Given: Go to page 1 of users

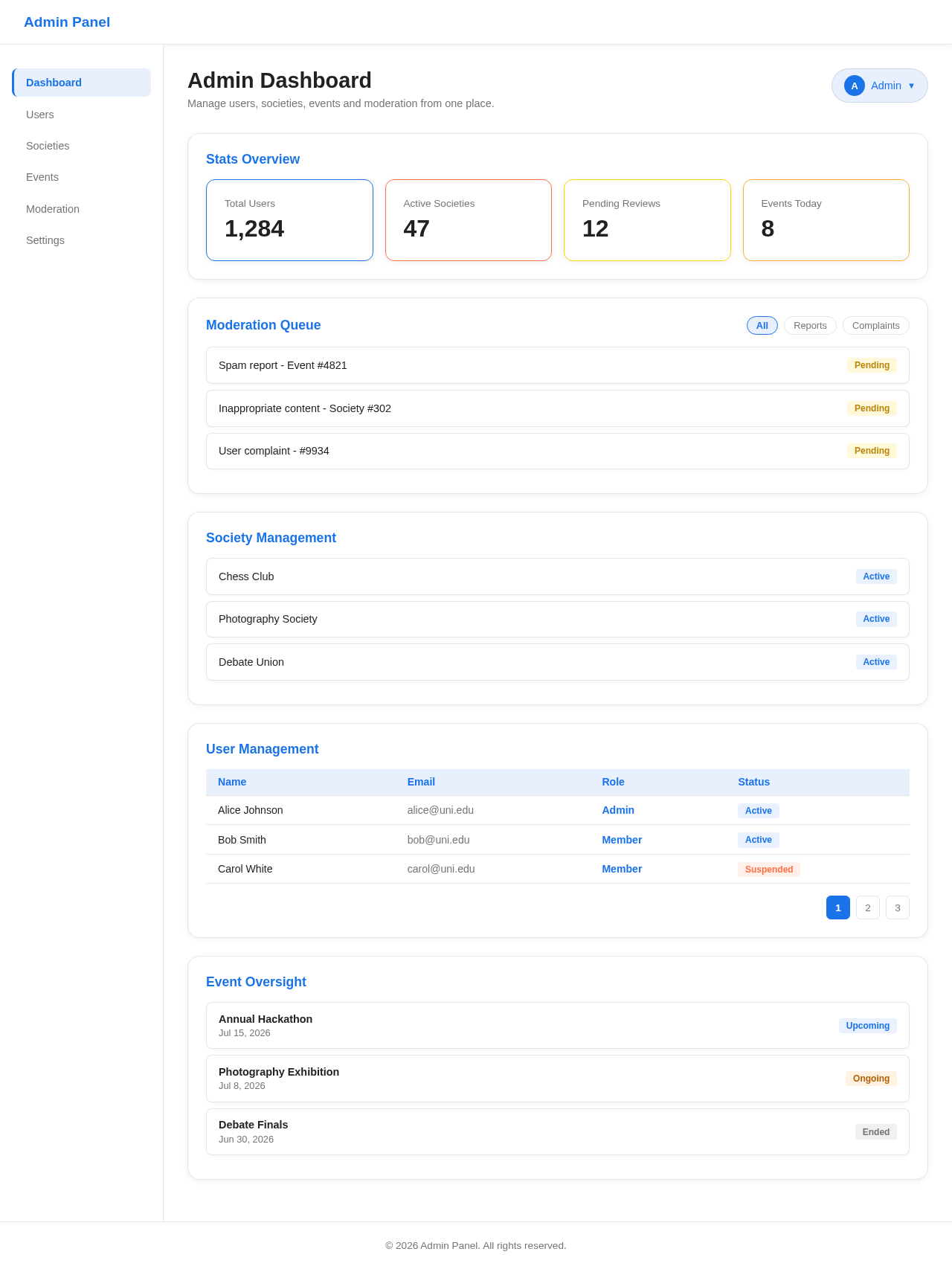Looking at the screenshot, I should pyautogui.click(x=838, y=907).
